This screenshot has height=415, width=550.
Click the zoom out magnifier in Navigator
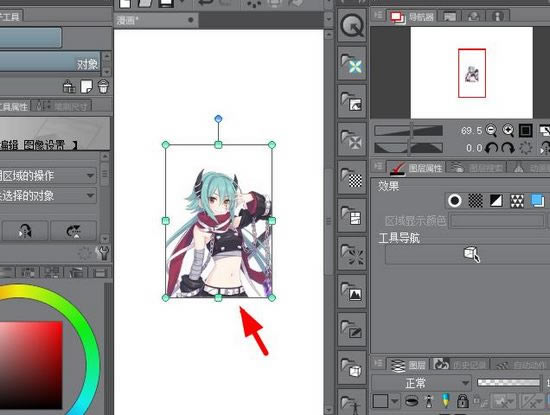coord(491,130)
